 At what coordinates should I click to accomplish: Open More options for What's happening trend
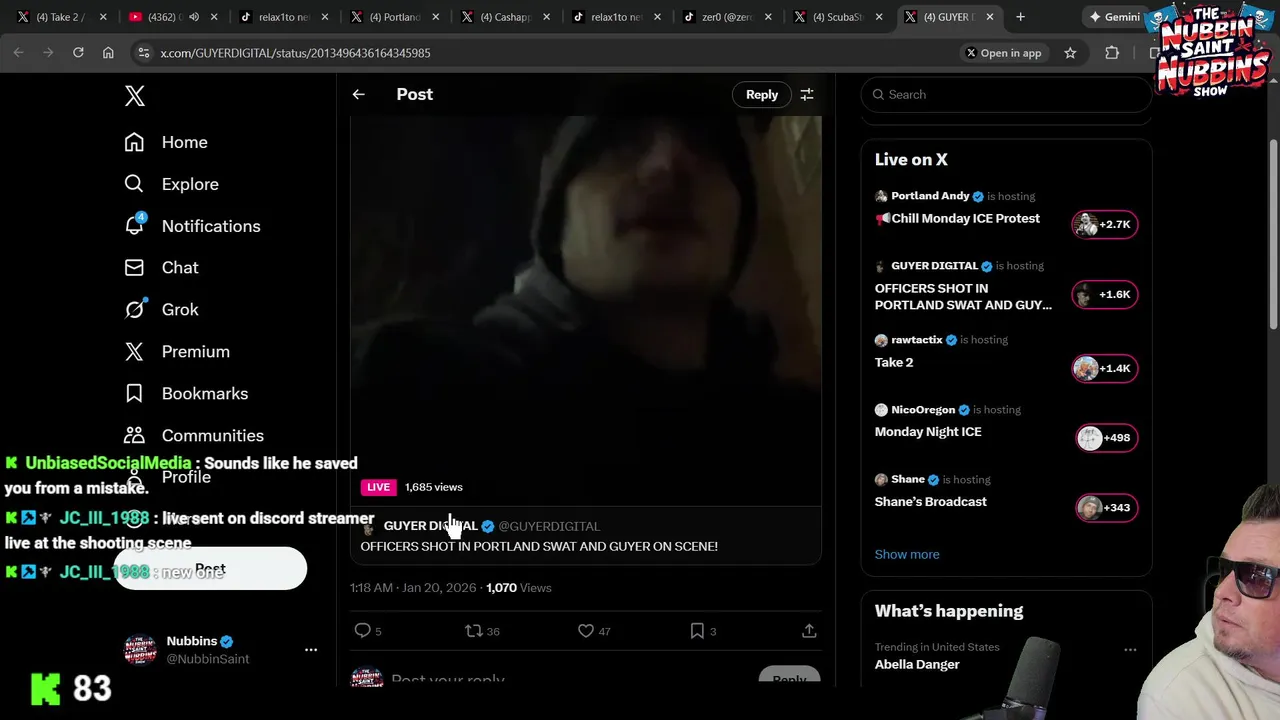tap(1130, 649)
